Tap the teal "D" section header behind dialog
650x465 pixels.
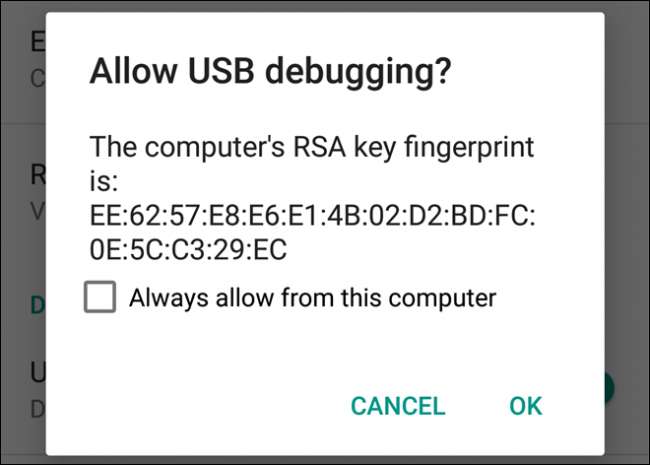38,305
